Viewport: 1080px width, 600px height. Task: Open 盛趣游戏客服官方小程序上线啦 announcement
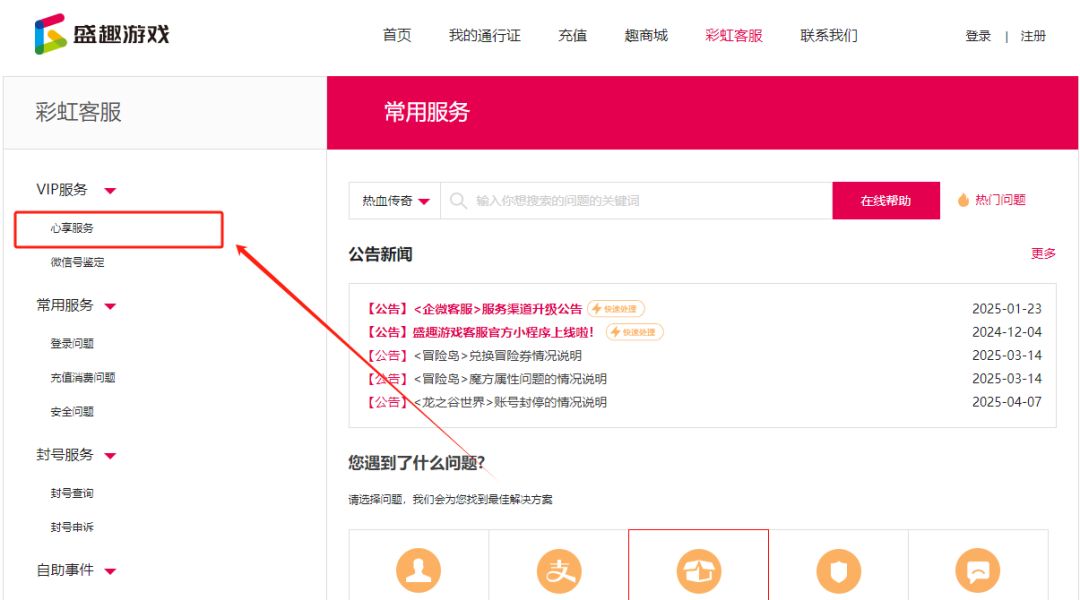click(479, 332)
